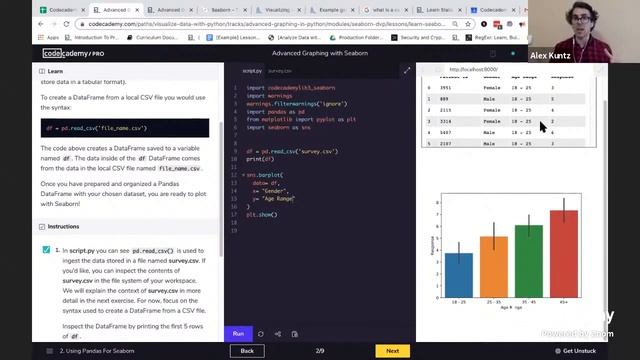Click the browser back arrow
640x360 pixels.
tap(41, 24)
